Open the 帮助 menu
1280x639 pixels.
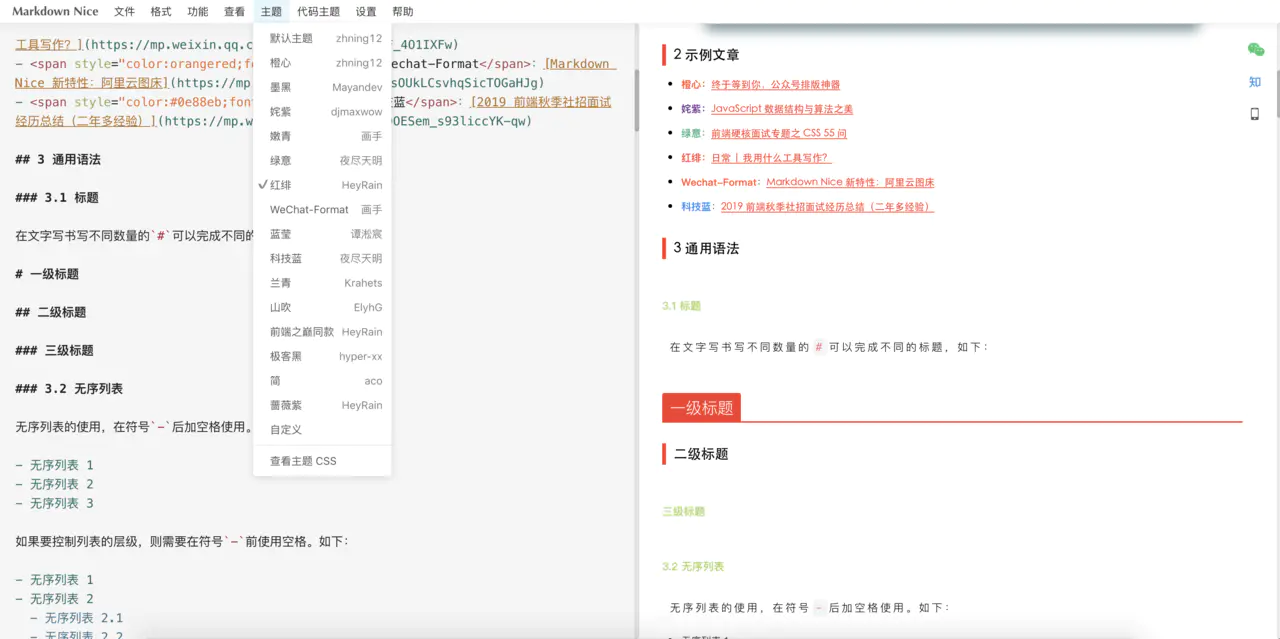click(403, 12)
